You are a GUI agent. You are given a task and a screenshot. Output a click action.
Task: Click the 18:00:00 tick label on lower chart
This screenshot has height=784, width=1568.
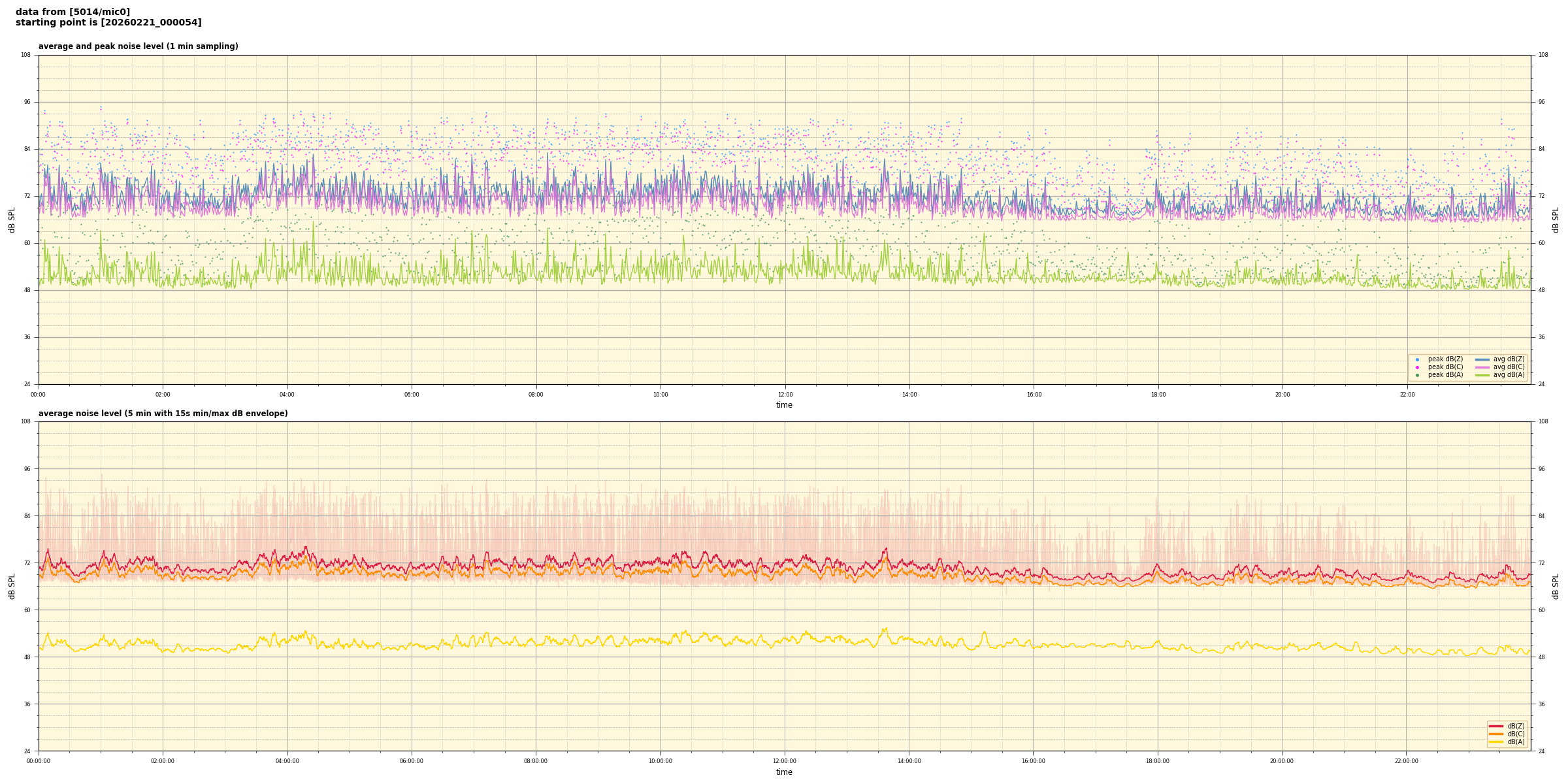click(x=1158, y=761)
